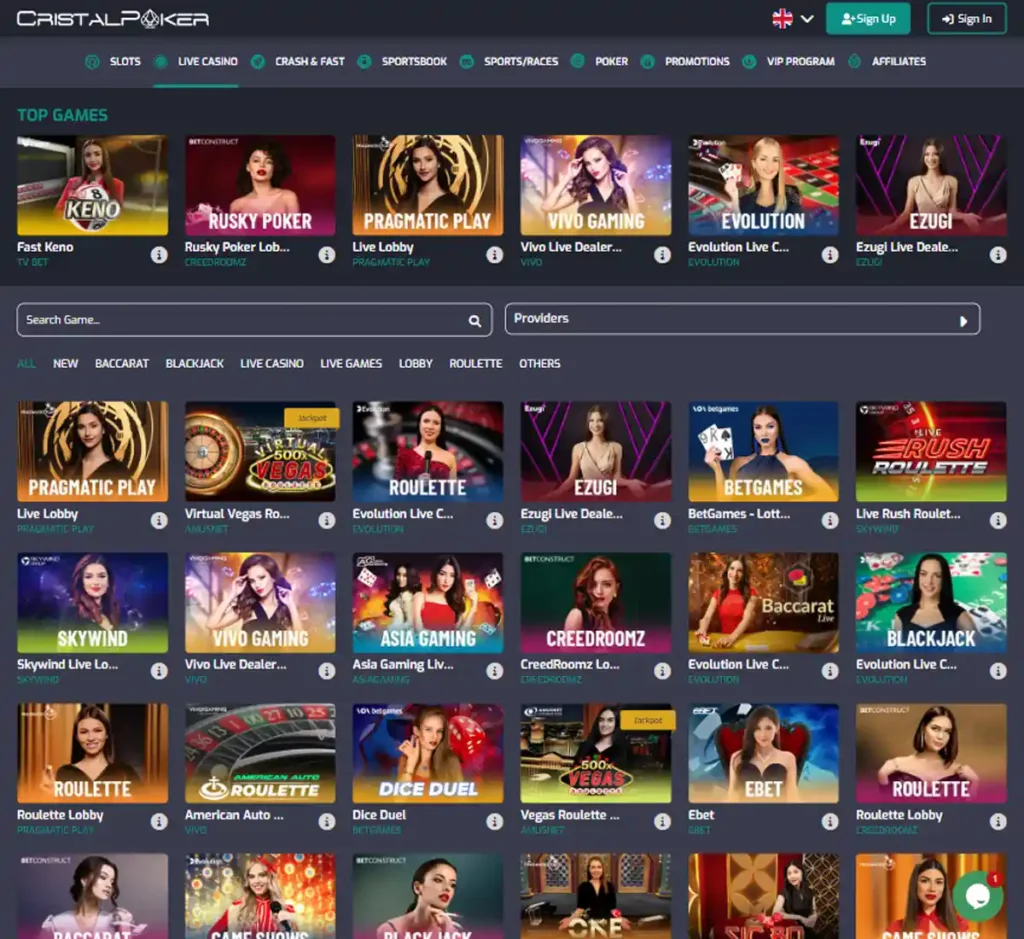Click the Dice Duel title link
Viewport: 1024px width, 939px height.
click(379, 815)
